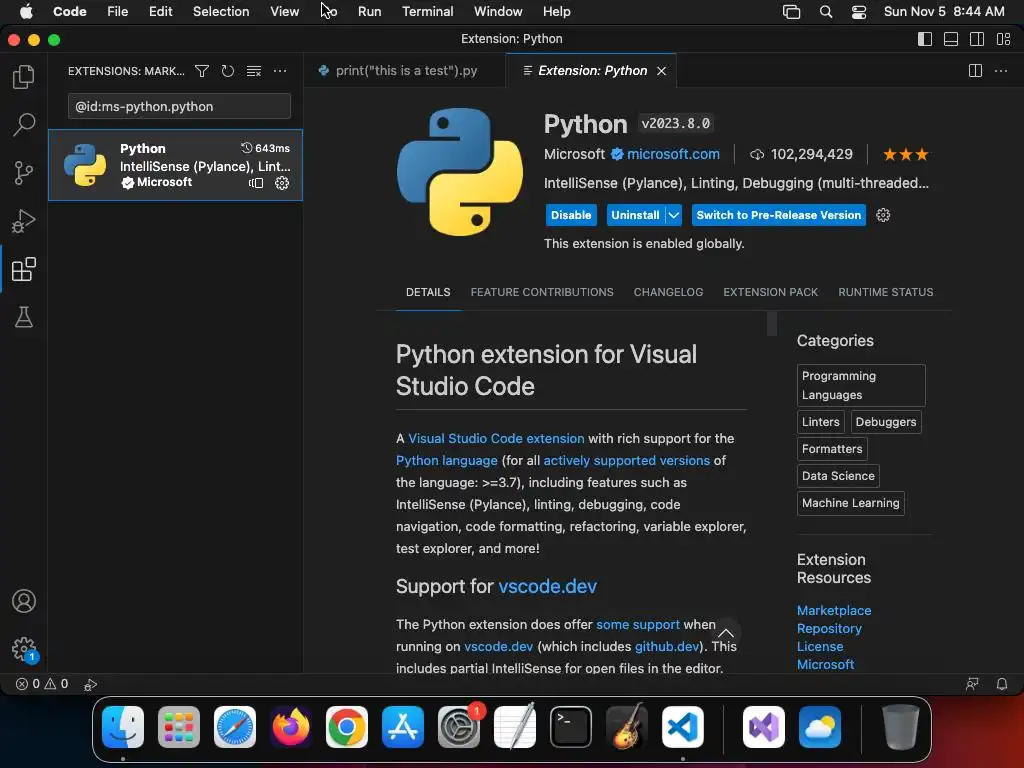
Task: Click the extensions search input field
Action: tap(180, 106)
